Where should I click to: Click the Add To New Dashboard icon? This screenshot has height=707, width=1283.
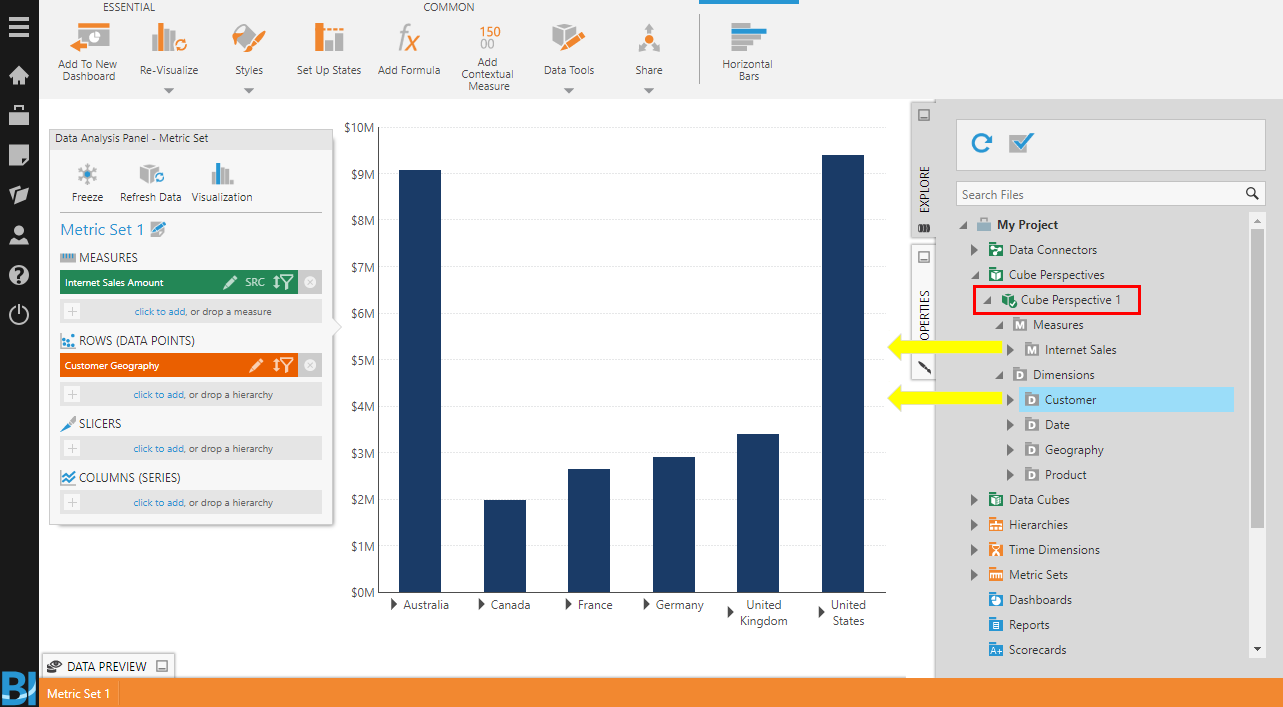coord(88,38)
